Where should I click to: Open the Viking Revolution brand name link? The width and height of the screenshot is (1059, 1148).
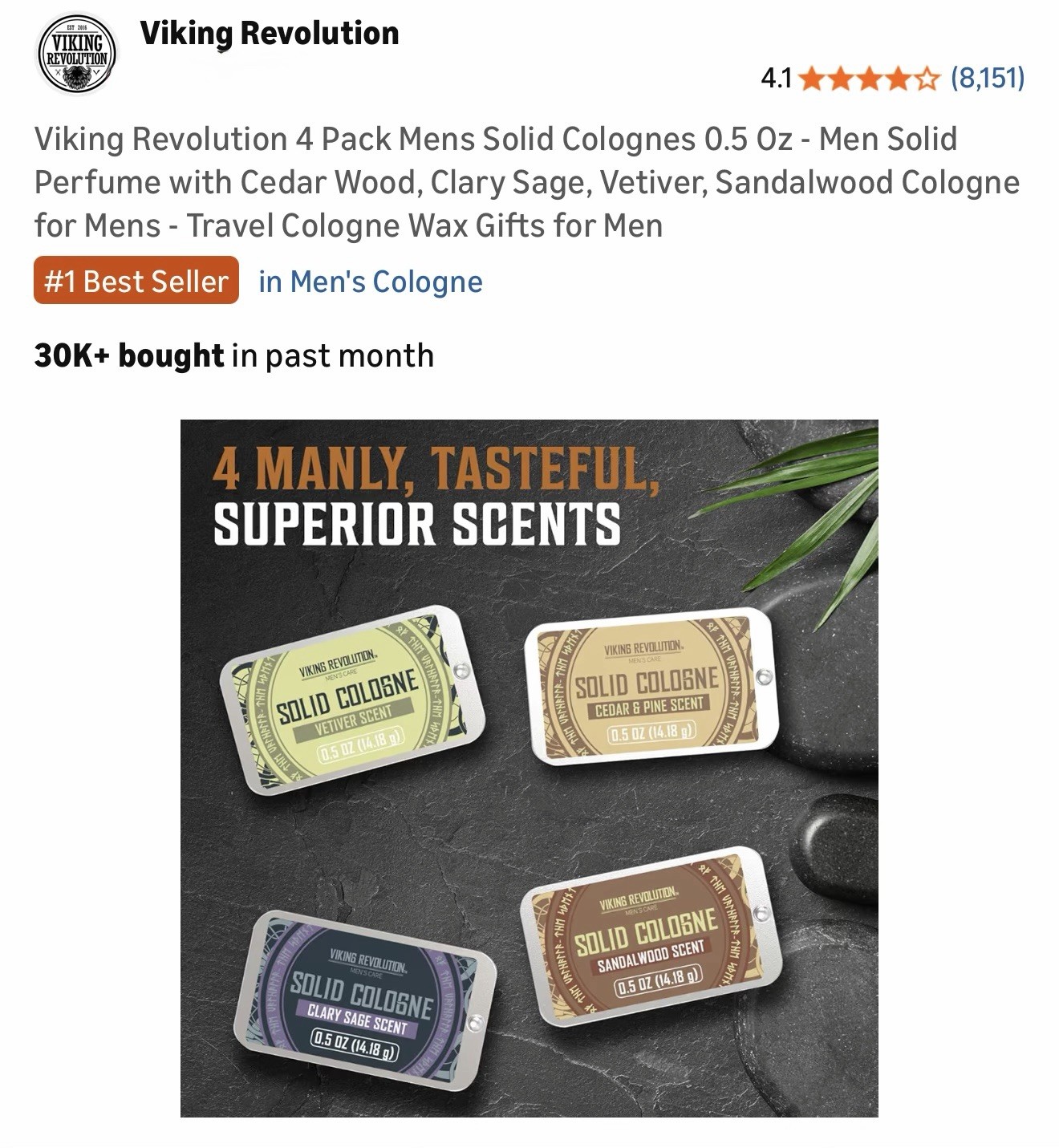click(269, 34)
